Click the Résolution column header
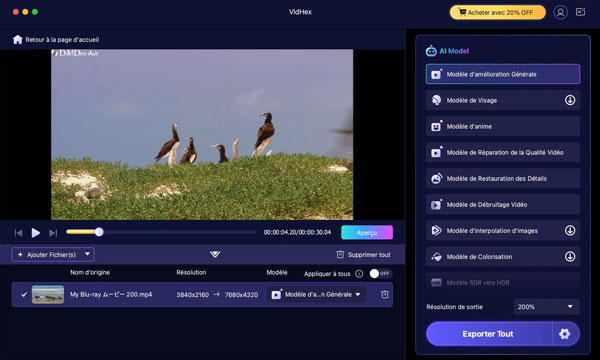This screenshot has width=600, height=360. 191,272
